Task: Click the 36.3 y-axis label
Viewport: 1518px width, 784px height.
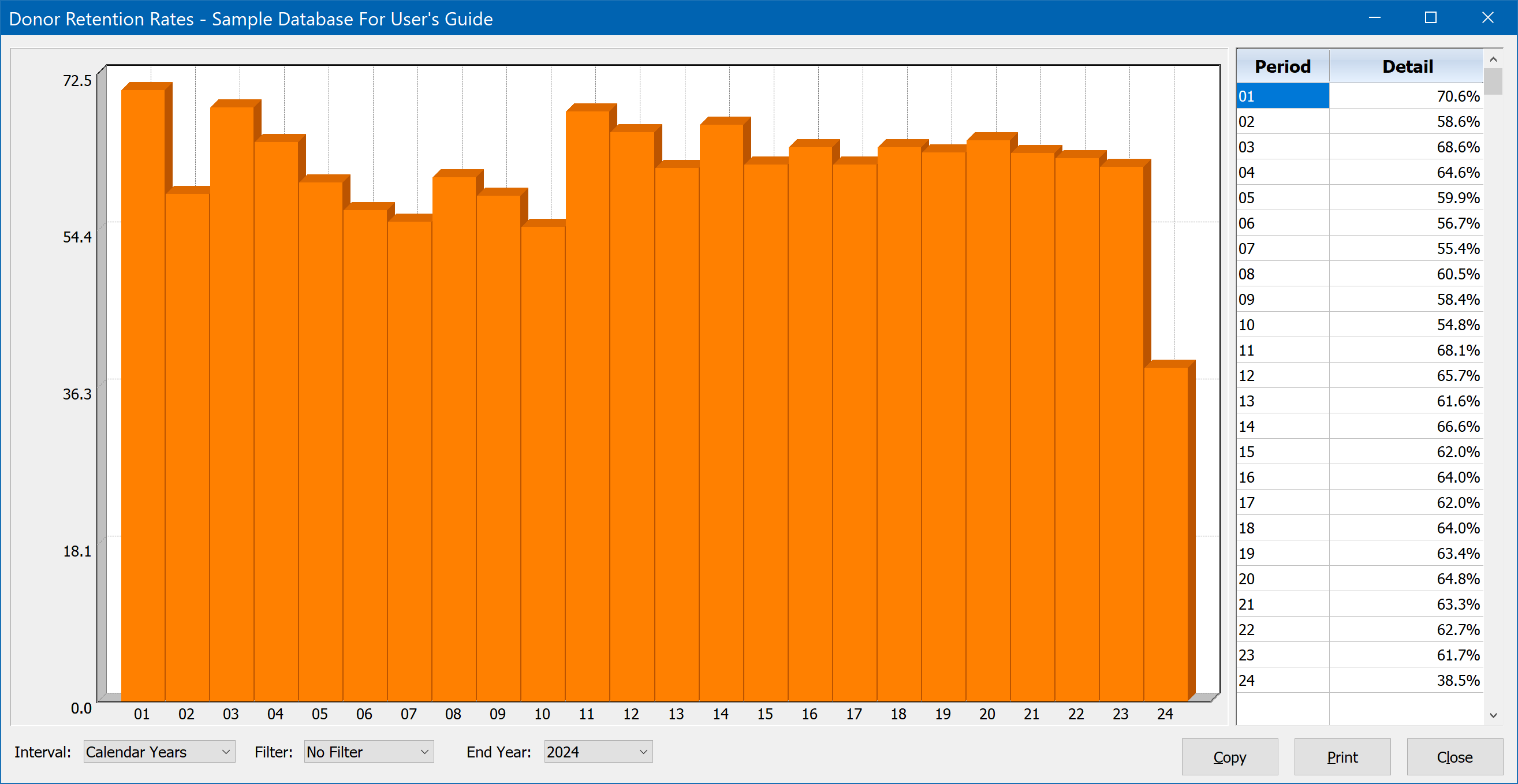Action: pos(77,394)
